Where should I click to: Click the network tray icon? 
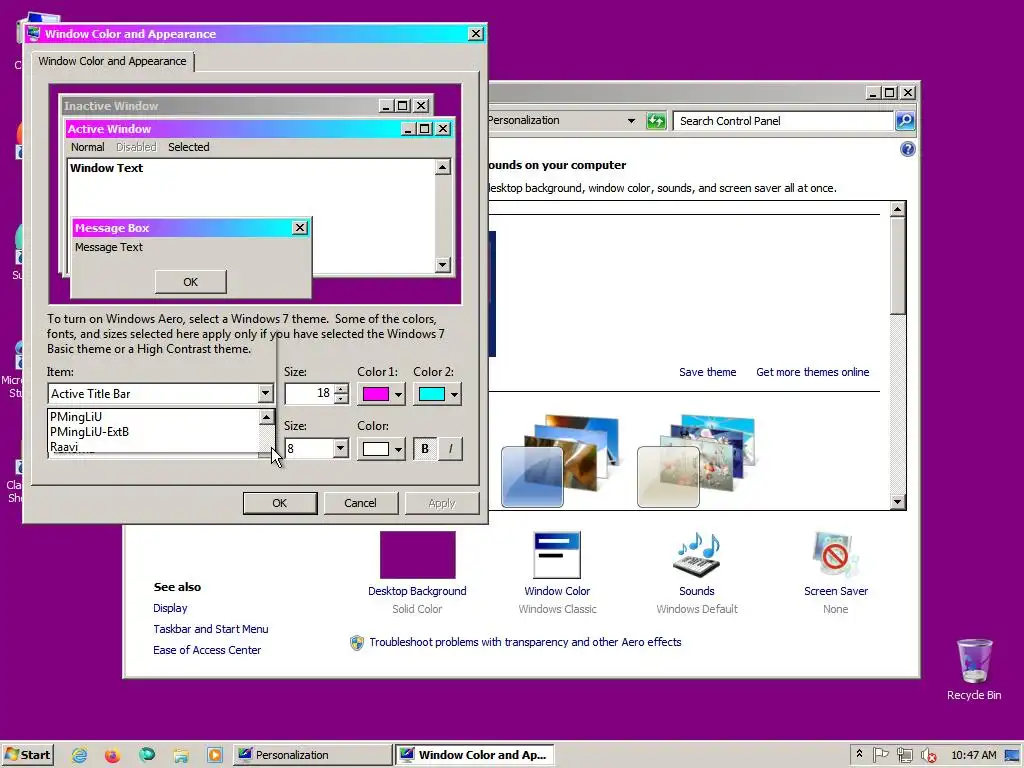904,755
